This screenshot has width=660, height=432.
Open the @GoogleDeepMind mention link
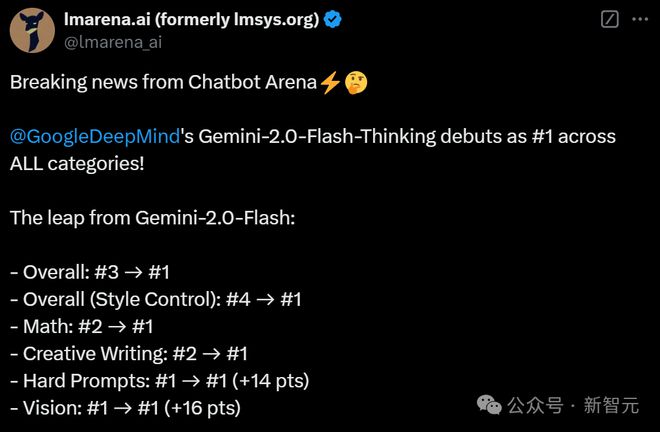point(95,137)
